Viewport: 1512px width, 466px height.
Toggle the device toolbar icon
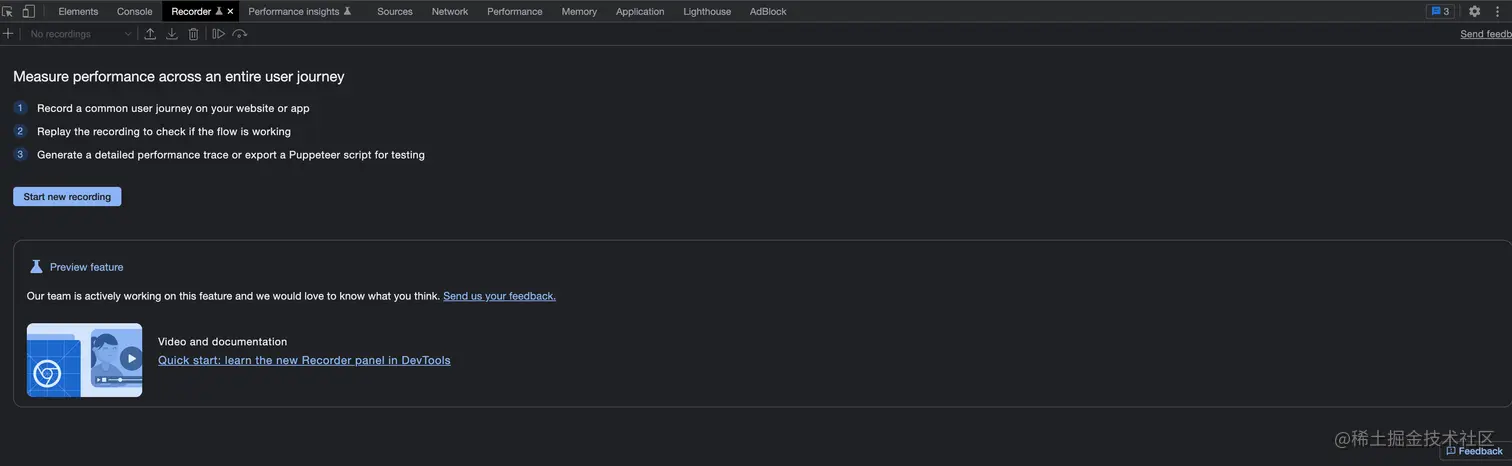tap(28, 11)
